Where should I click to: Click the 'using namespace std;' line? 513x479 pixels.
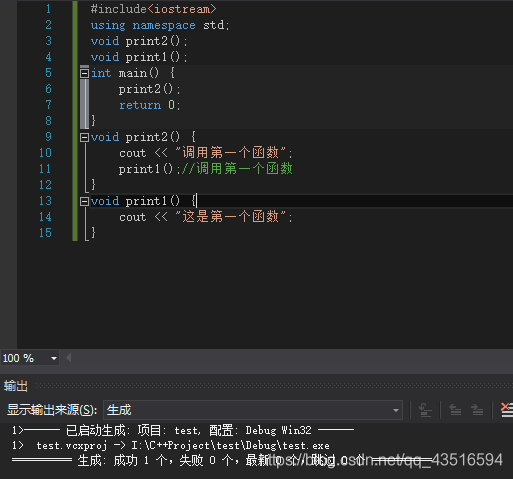click(x=160, y=25)
